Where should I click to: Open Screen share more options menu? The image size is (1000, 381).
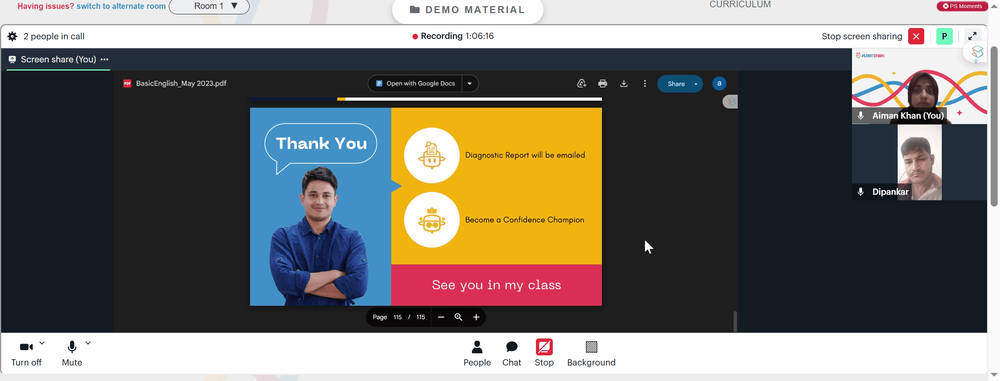pyautogui.click(x=105, y=59)
